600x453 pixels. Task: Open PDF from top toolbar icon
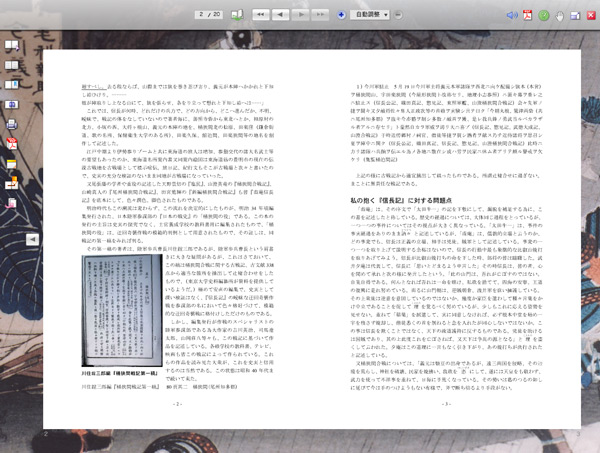tap(527, 15)
